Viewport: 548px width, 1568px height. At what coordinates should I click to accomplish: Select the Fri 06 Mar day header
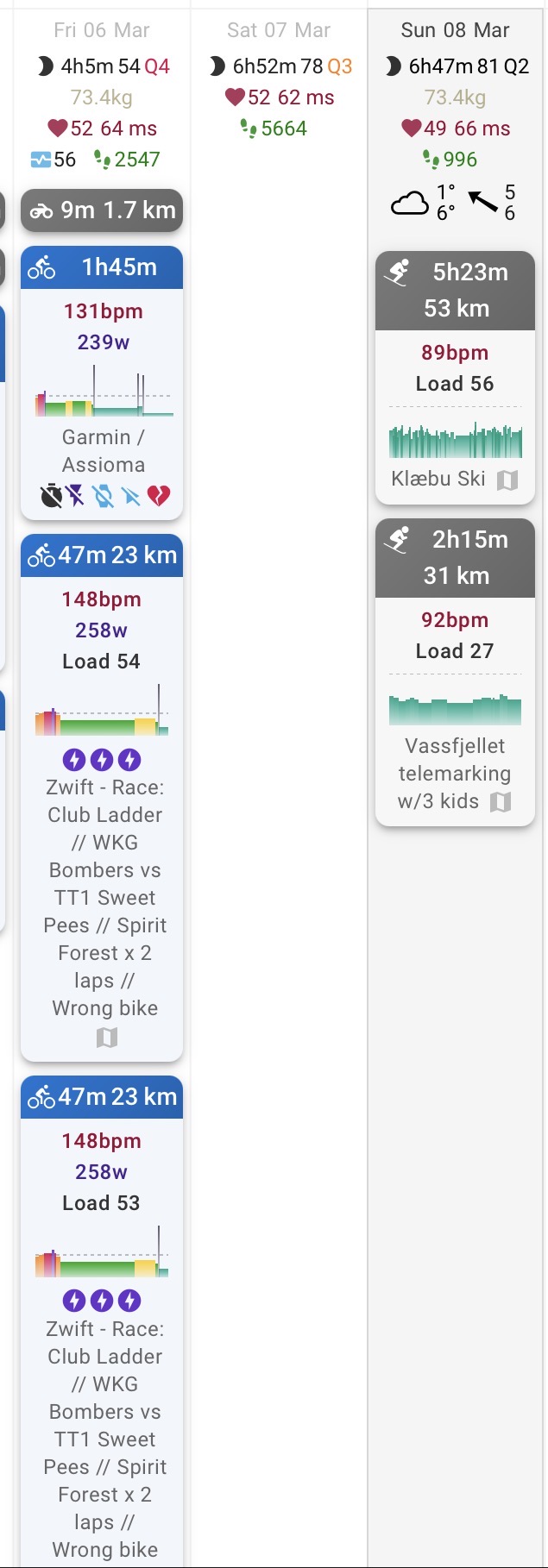[102, 30]
